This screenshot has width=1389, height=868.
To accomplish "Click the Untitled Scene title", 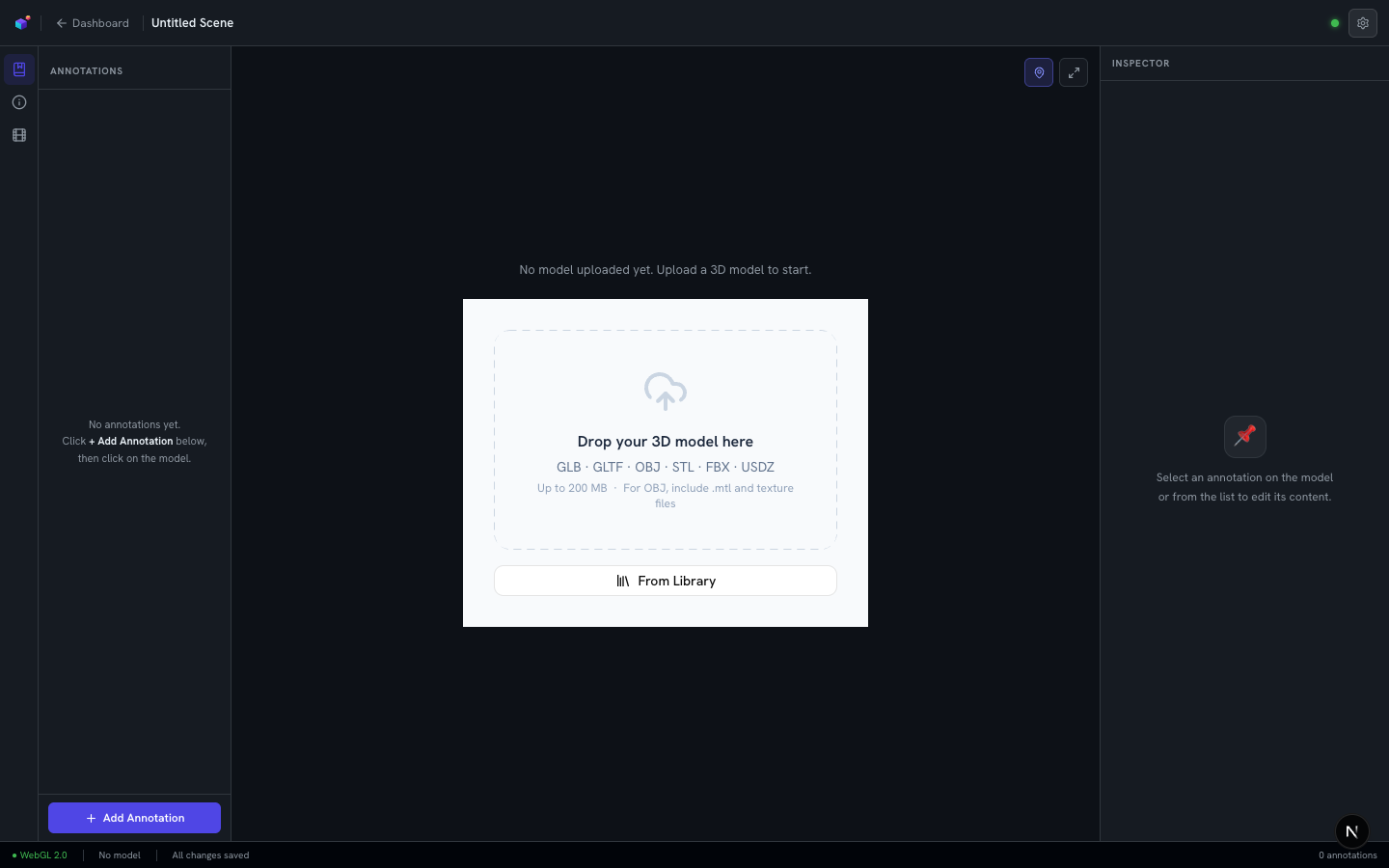I will tap(193, 23).
